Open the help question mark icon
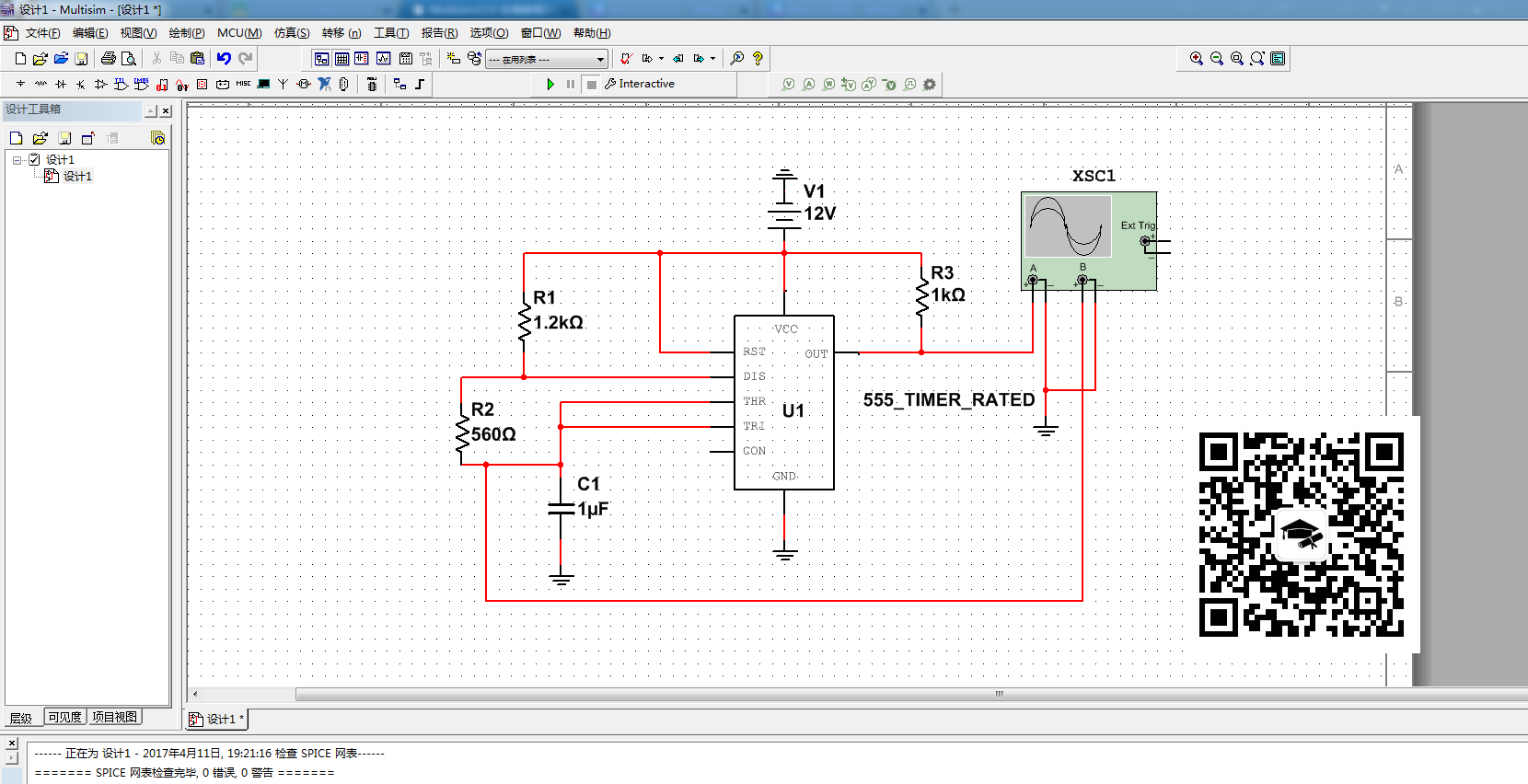Viewport: 1528px width, 784px height. point(758,58)
